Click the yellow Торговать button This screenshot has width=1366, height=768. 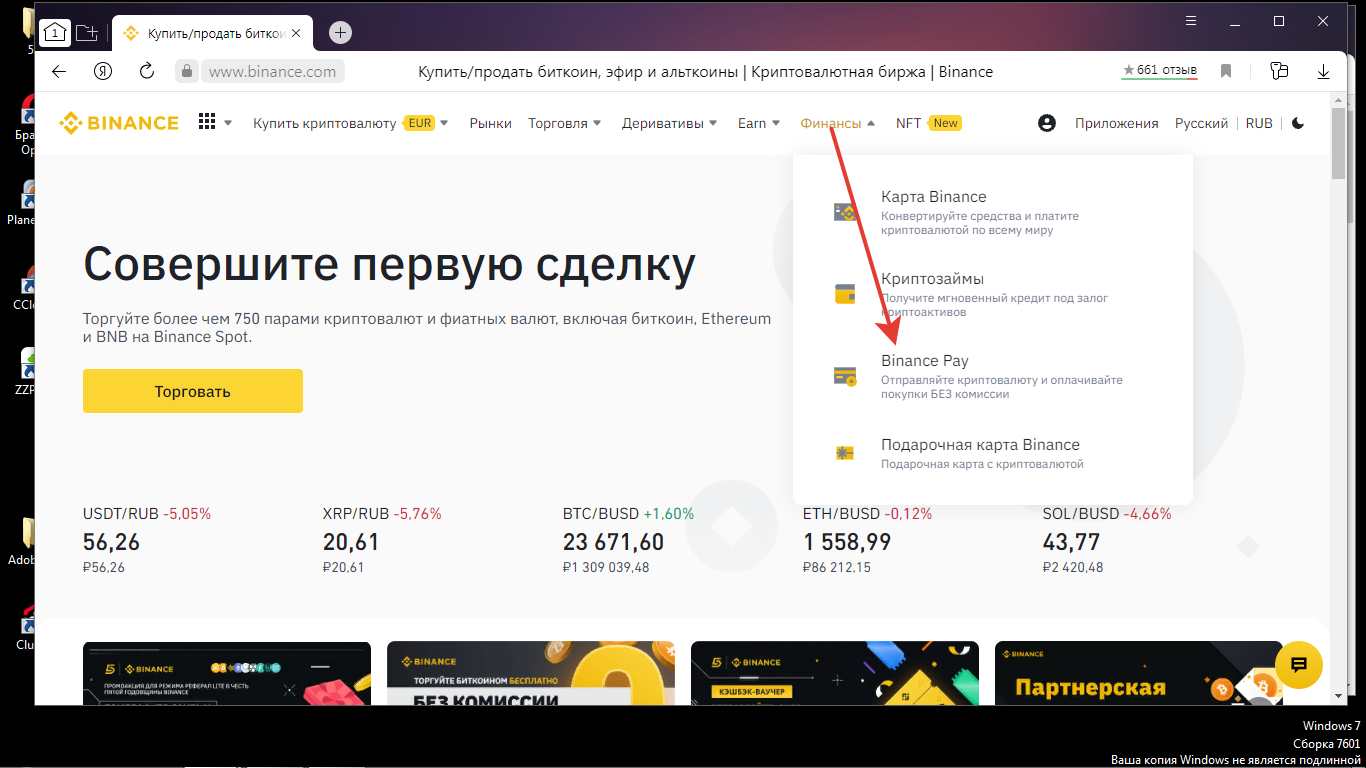point(193,391)
